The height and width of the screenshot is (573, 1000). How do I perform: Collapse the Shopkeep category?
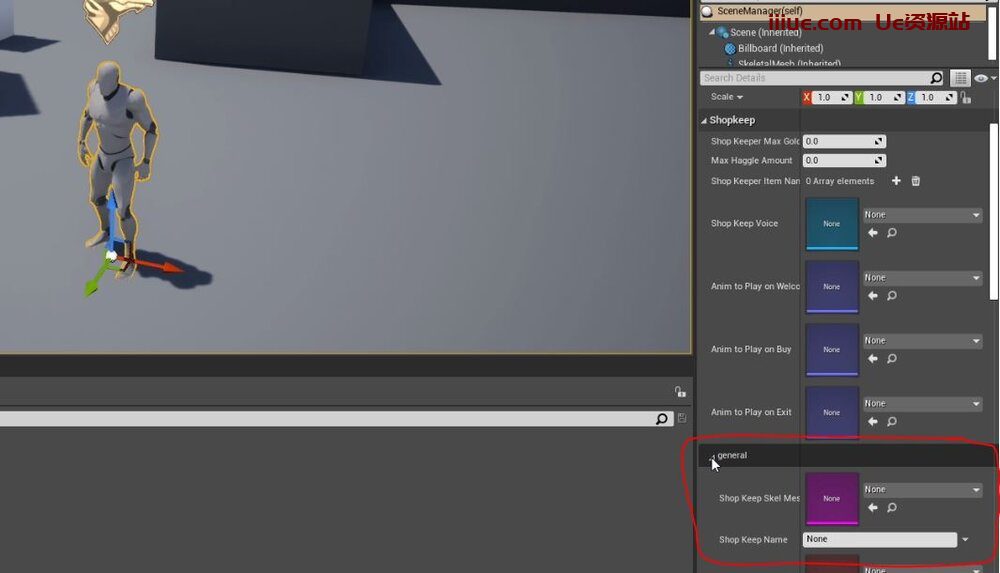(704, 120)
